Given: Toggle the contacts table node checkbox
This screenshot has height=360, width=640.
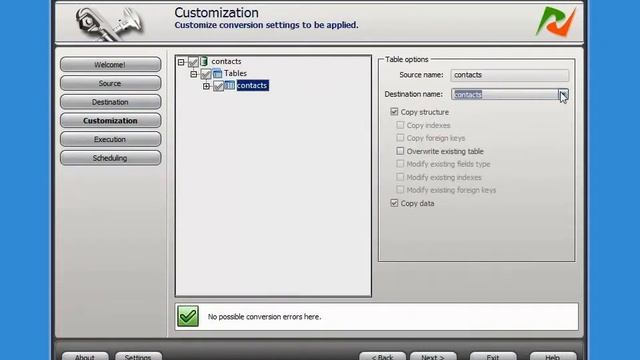Looking at the screenshot, I should coord(218,86).
